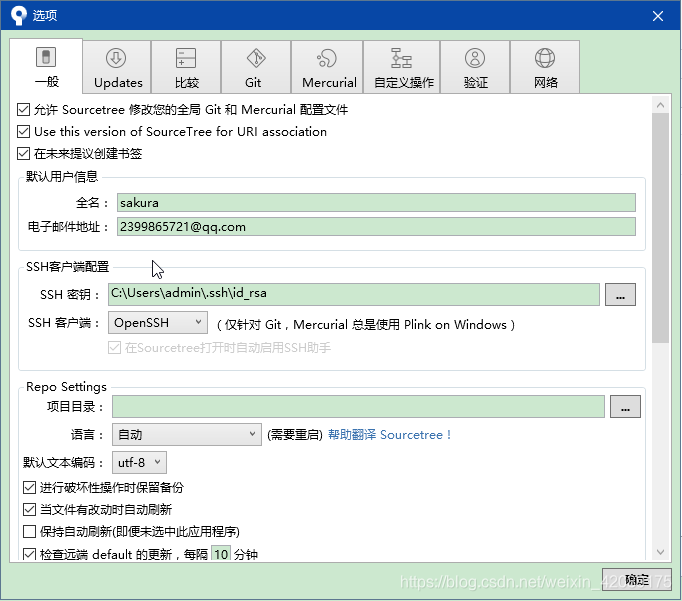
Task: Browse for SSH key file
Action: pos(620,294)
